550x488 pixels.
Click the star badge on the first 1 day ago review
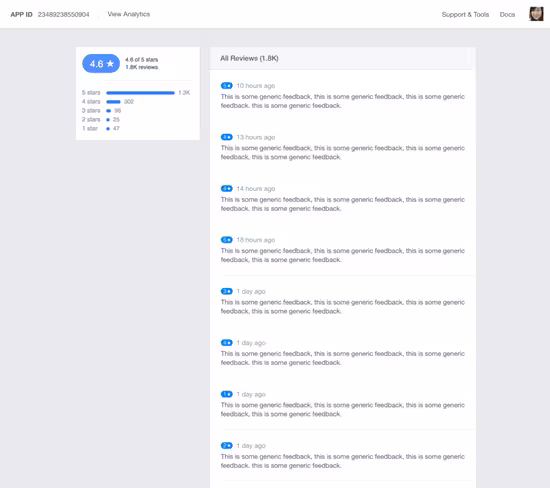[x=227, y=291]
